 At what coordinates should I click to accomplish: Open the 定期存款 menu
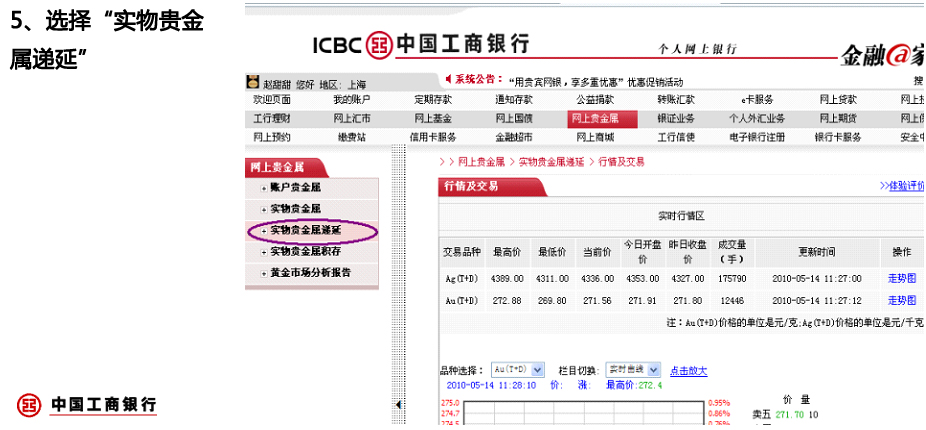point(433,100)
